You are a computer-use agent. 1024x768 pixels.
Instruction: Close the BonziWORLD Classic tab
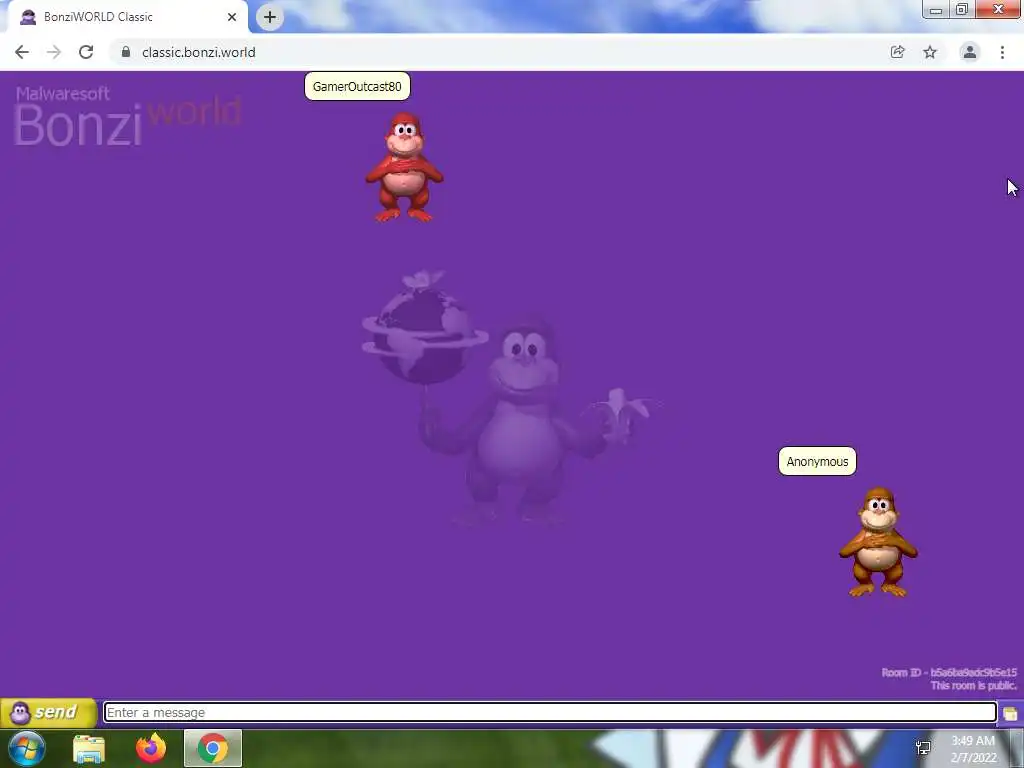coord(232,17)
